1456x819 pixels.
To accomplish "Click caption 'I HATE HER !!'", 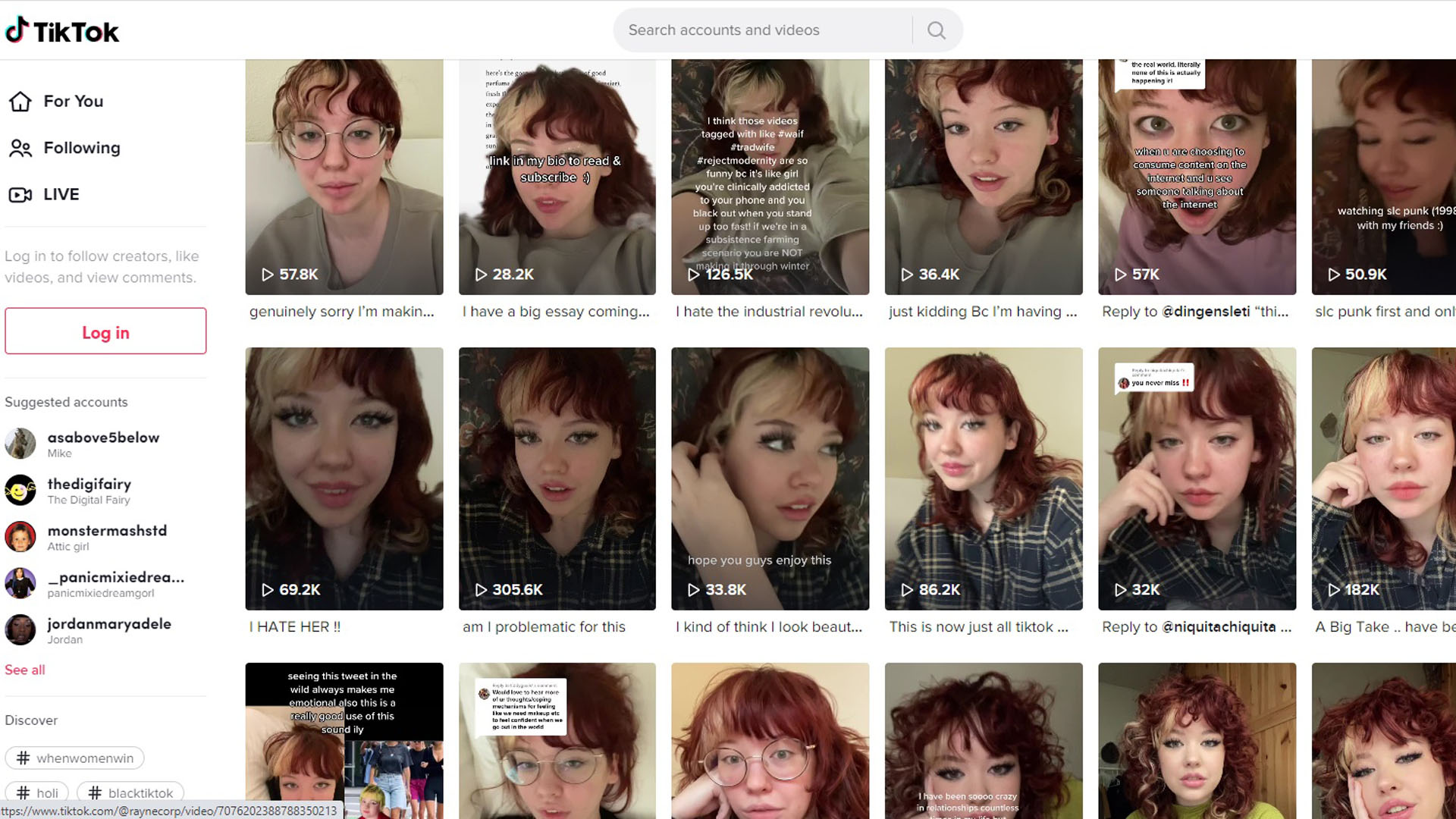I will point(295,627).
